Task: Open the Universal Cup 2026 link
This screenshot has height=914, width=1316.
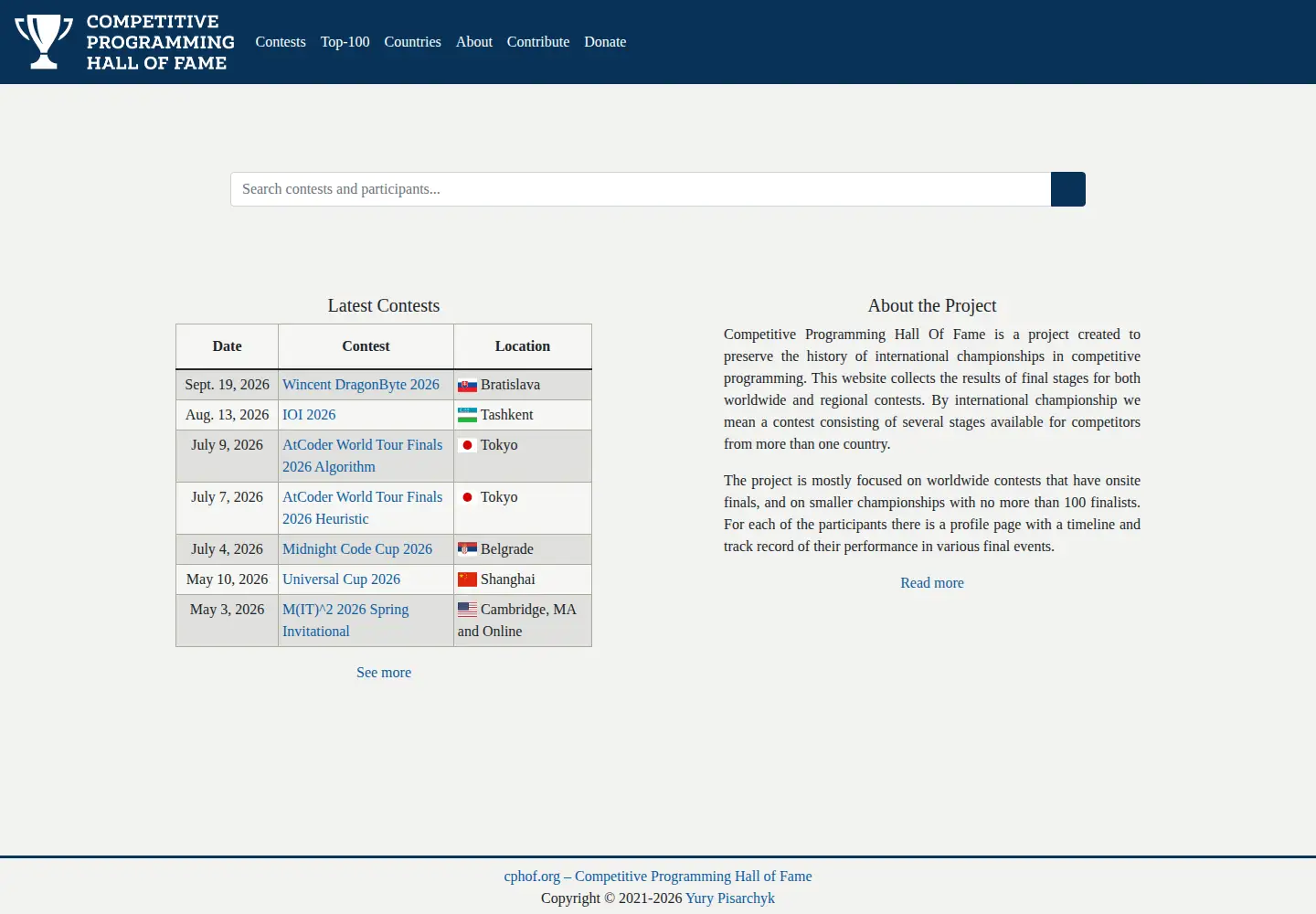Action: pyautogui.click(x=341, y=579)
